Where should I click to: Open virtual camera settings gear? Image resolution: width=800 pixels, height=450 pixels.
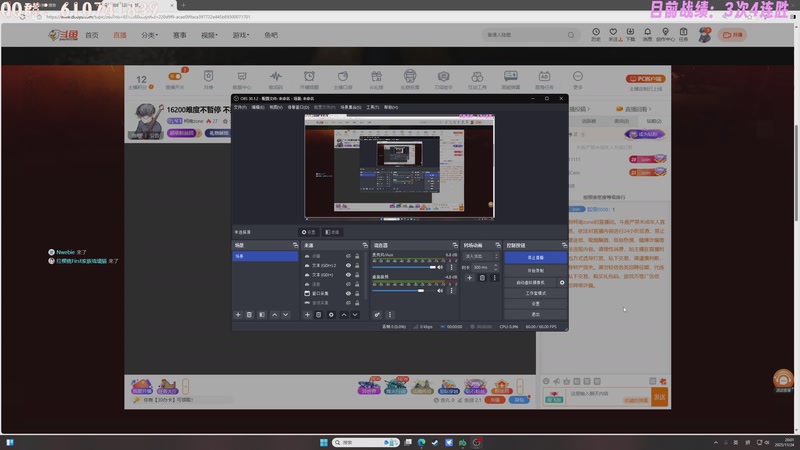[562, 283]
